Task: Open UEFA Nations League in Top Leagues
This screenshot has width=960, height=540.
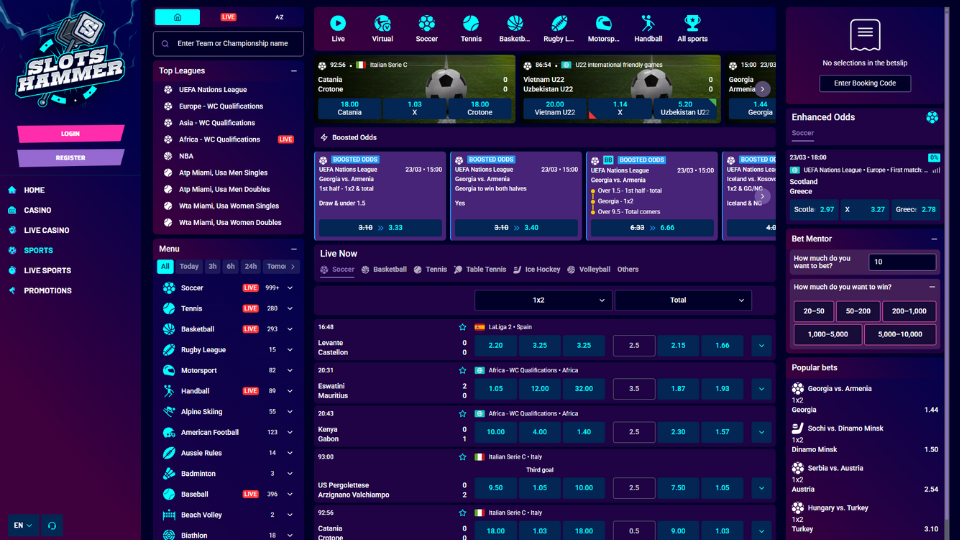Action: click(212, 89)
